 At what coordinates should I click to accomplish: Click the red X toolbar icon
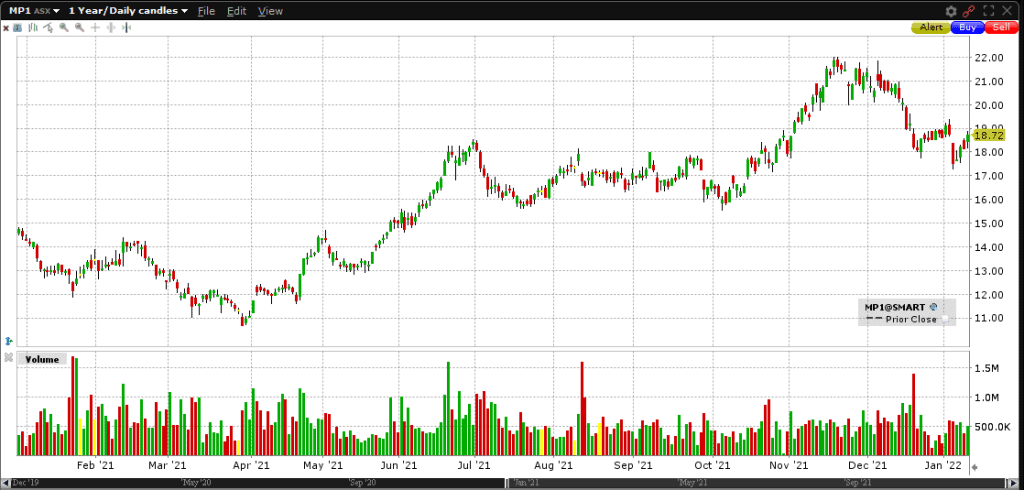(6, 27)
